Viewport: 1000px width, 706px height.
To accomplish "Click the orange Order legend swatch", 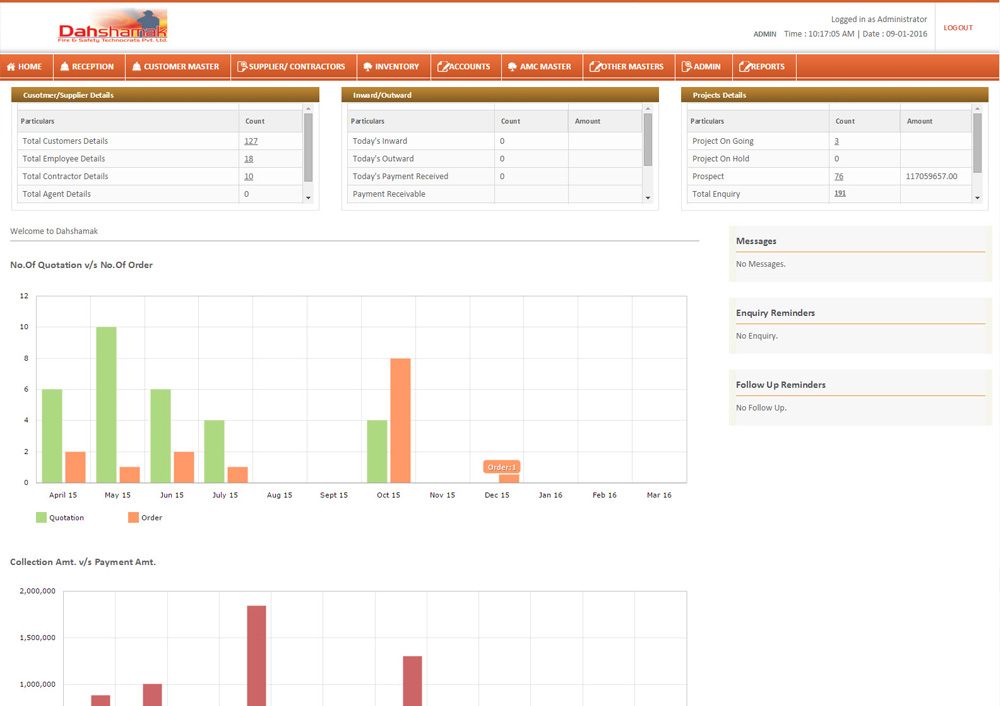I will point(133,517).
